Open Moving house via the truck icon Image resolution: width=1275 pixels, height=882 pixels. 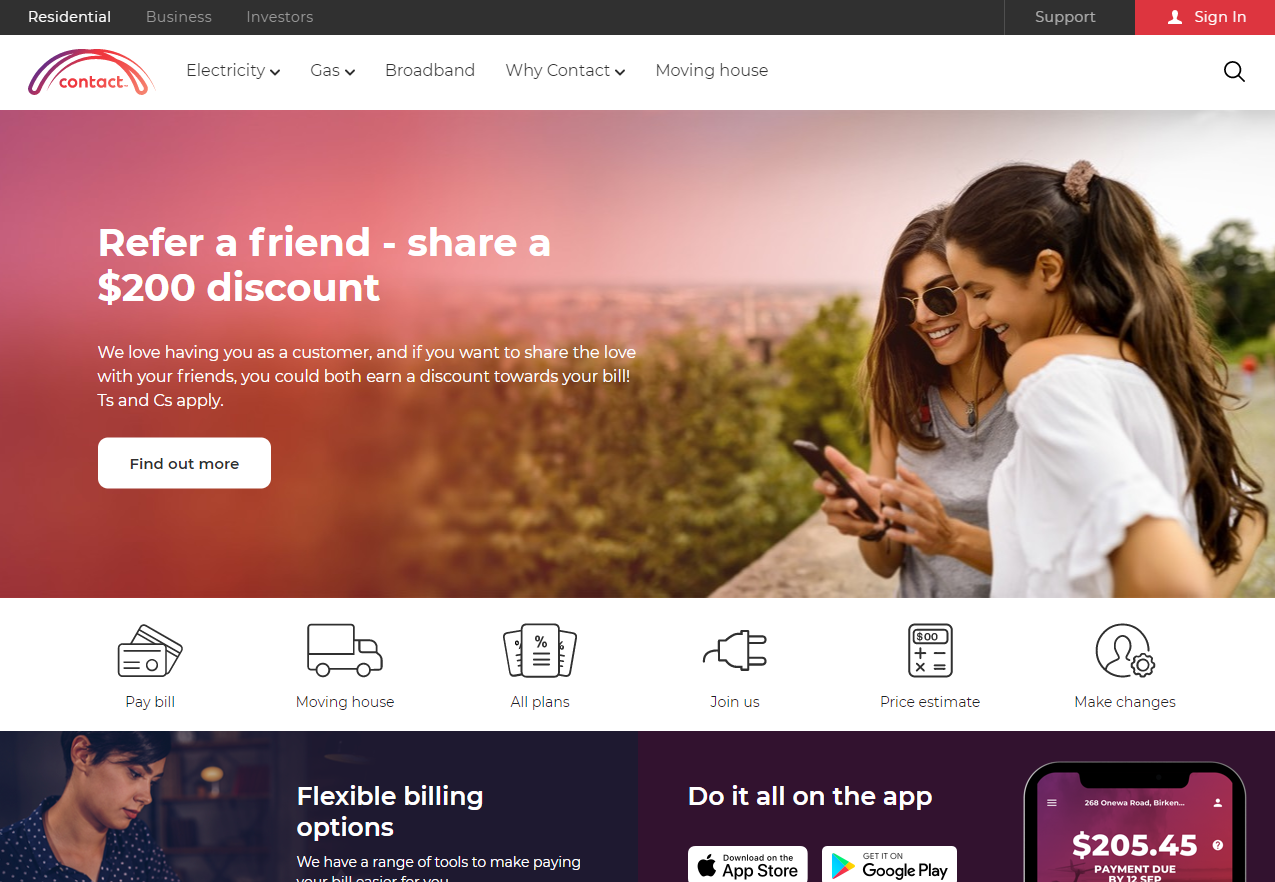point(345,651)
